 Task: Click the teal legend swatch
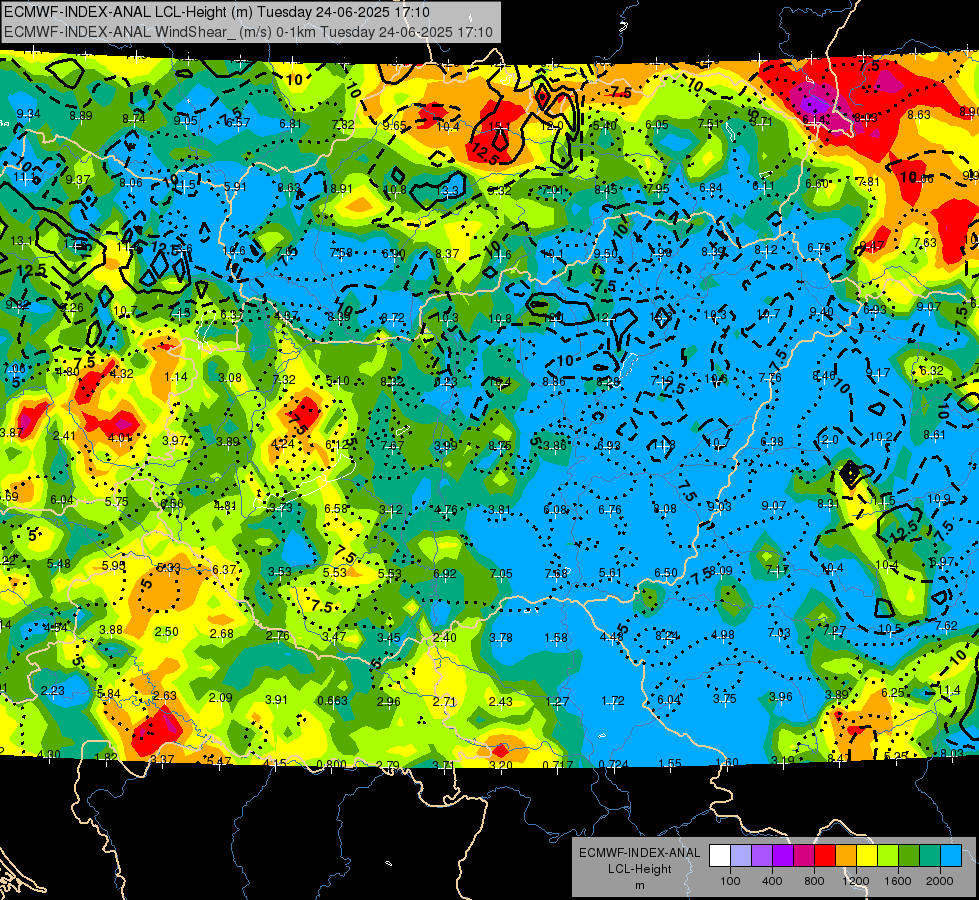tap(929, 856)
